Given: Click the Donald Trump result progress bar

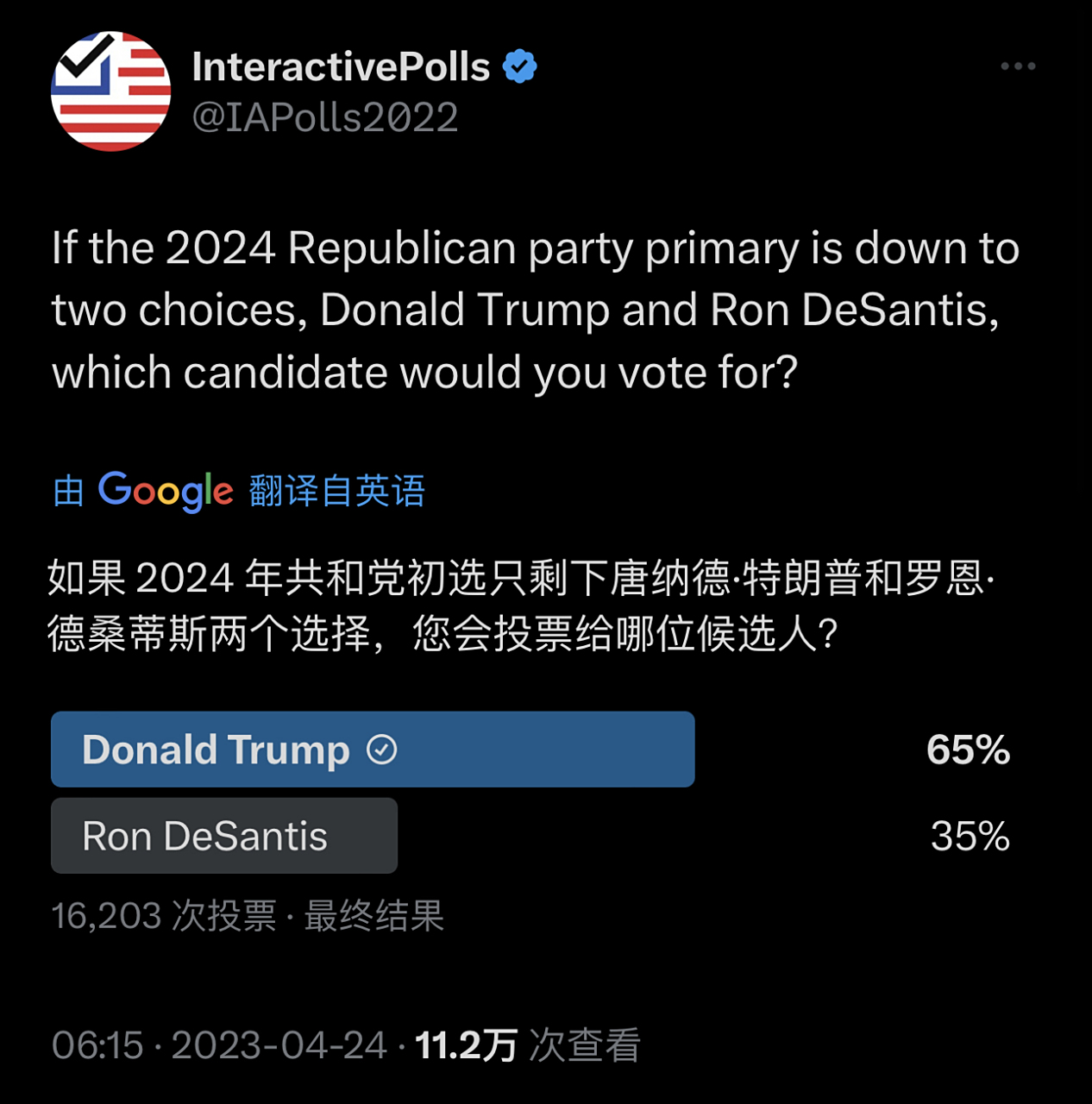Looking at the screenshot, I should click(373, 749).
